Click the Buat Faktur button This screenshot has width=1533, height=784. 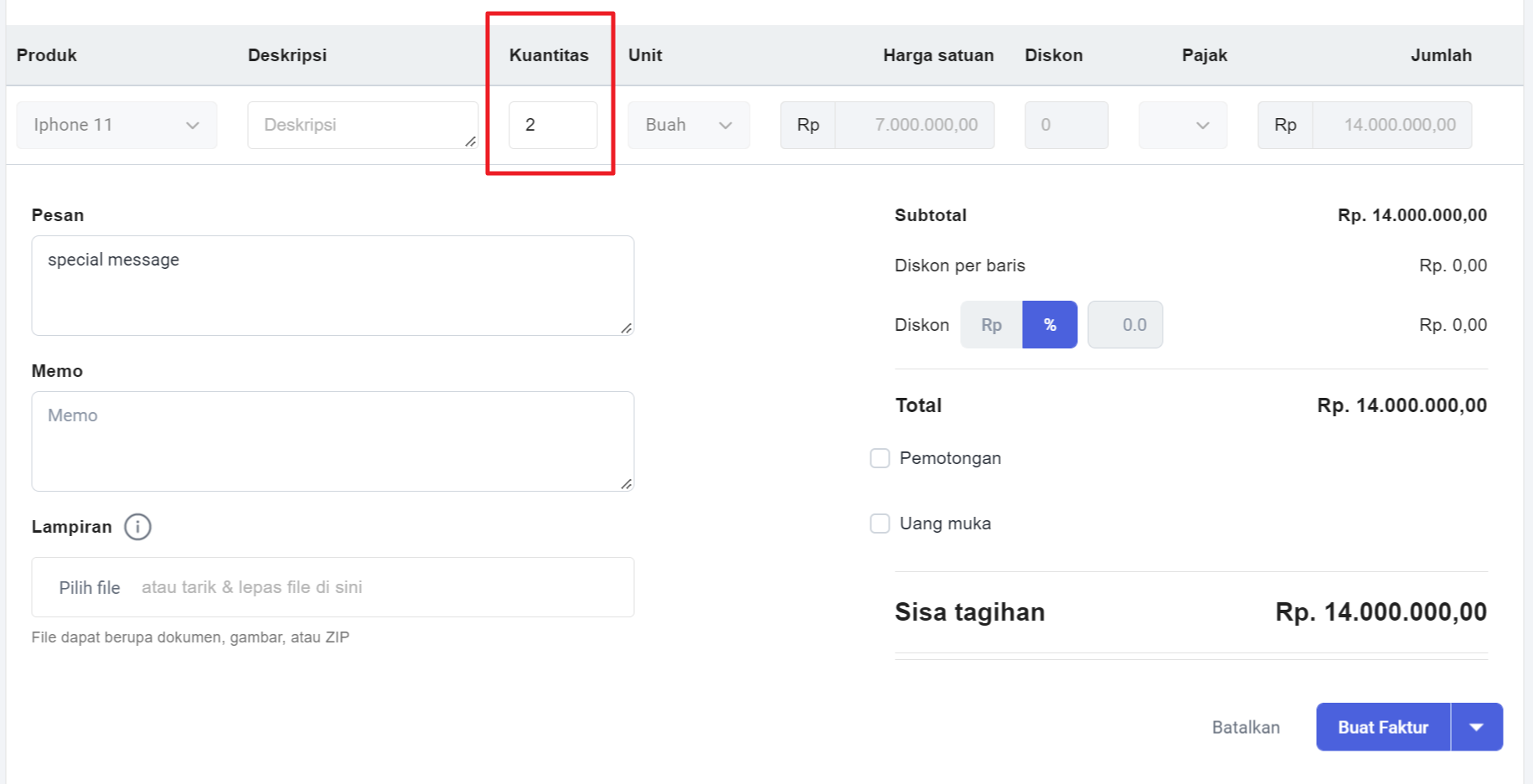point(1383,727)
